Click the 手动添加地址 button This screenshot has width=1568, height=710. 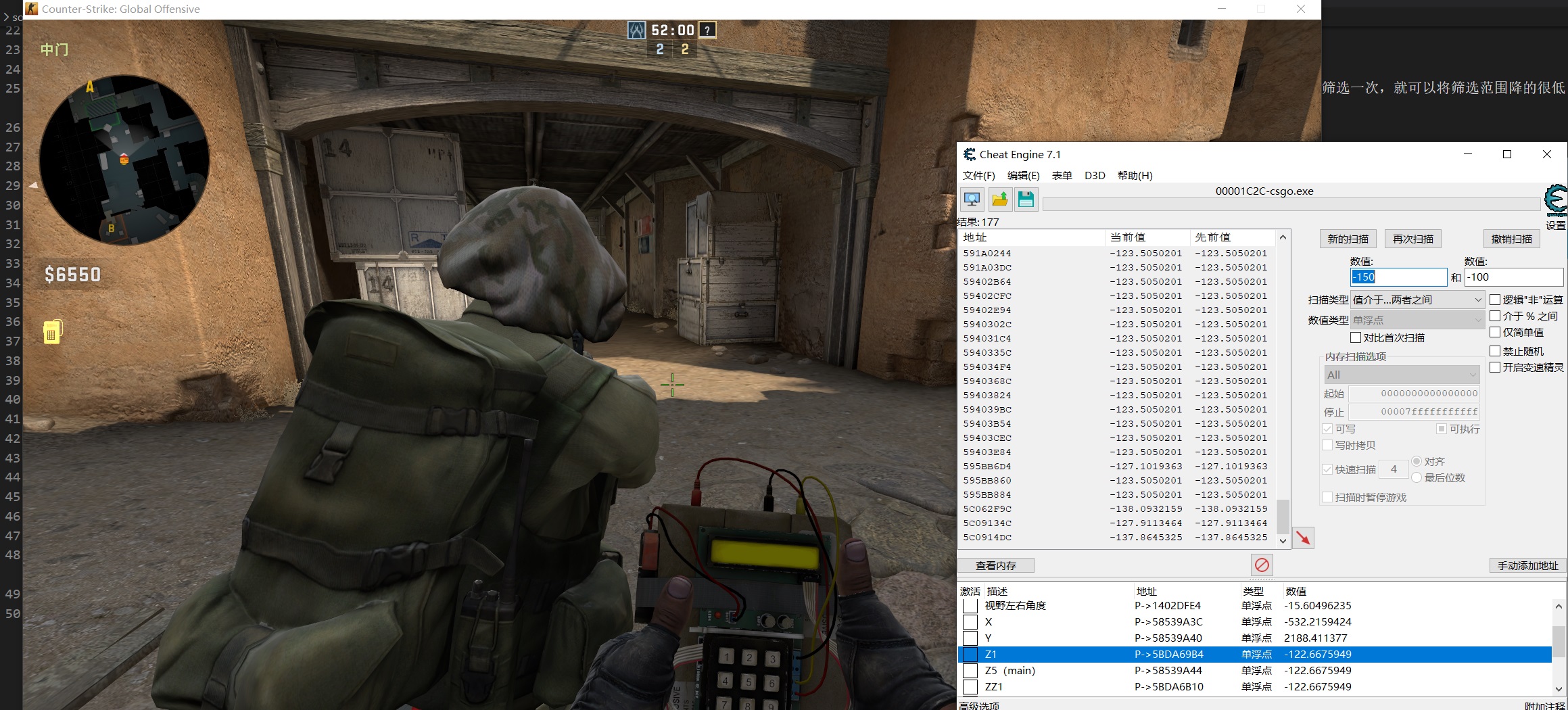(x=1527, y=565)
